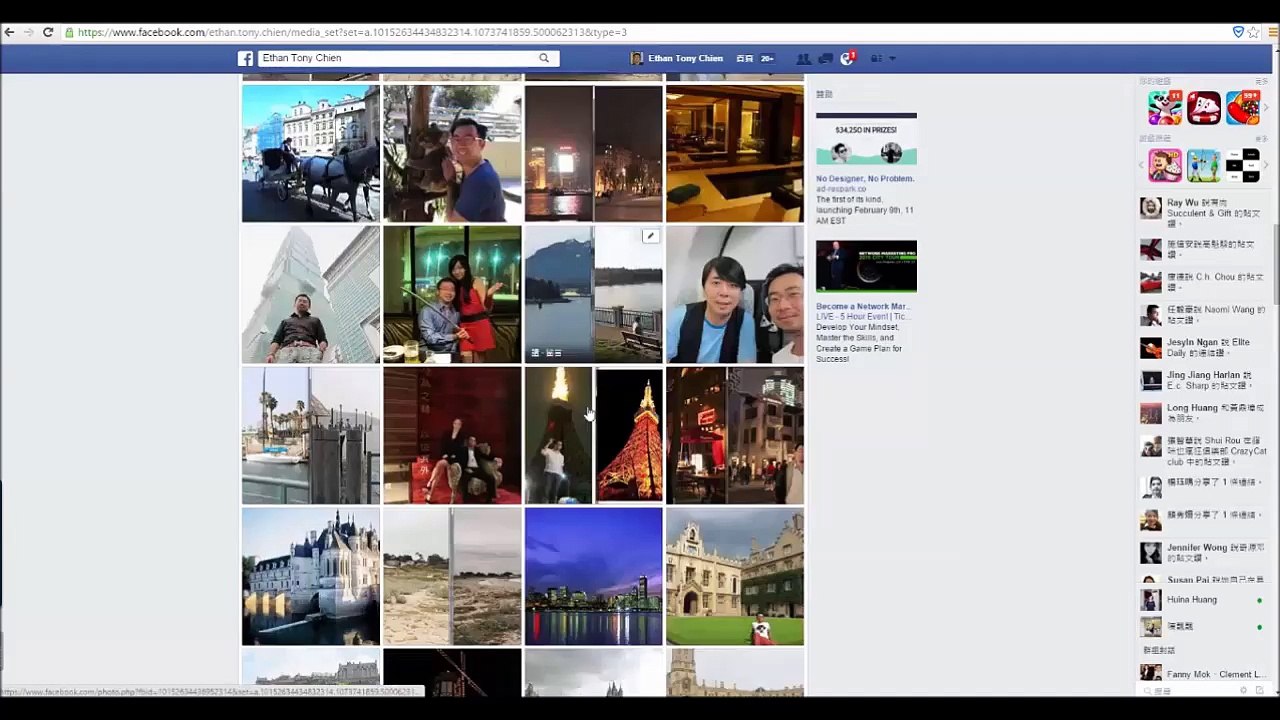The image size is (1280, 720).
Task: Open the horse carriage photo
Action: tap(311, 153)
